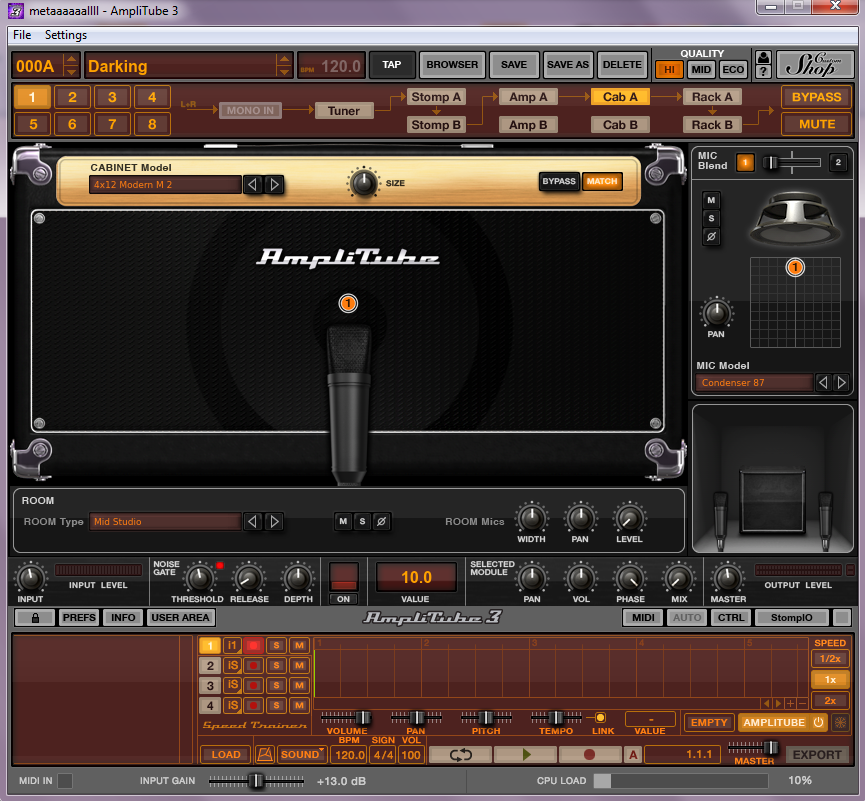Switch to the Stomp B module

(436, 125)
